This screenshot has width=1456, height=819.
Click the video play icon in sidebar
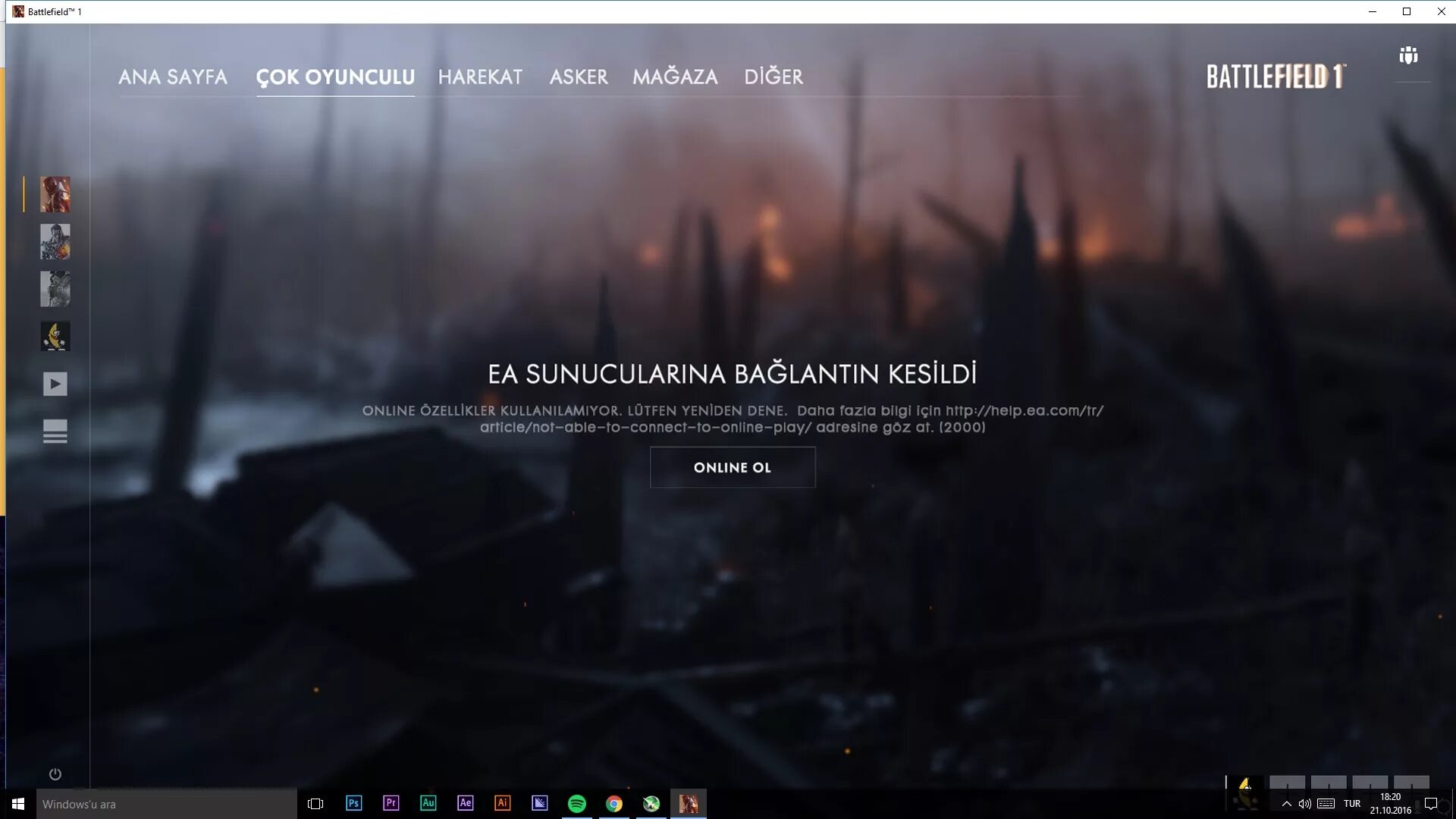[55, 384]
